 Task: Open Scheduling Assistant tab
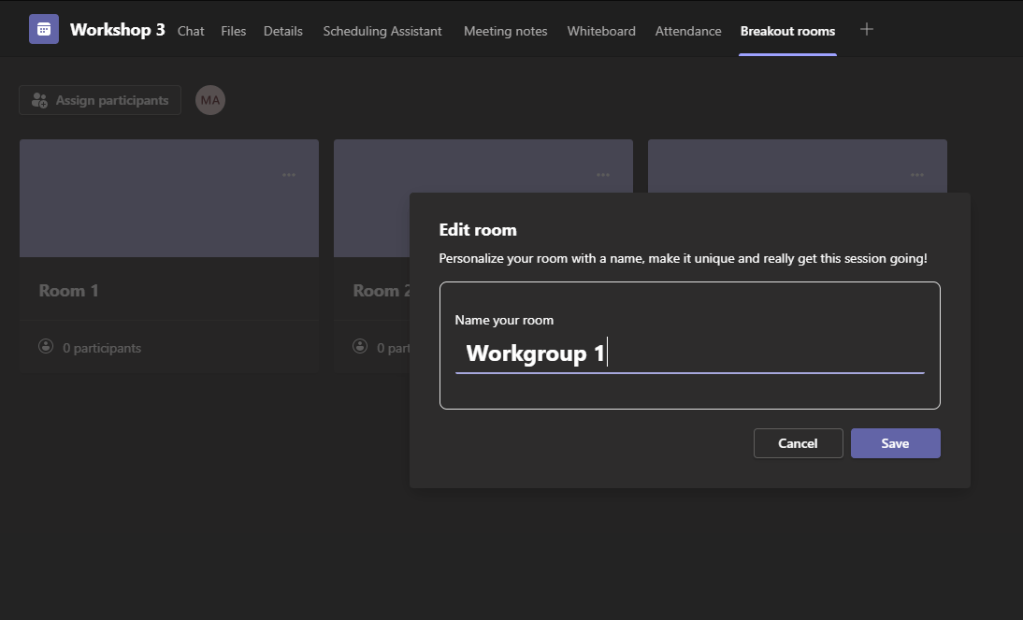pyautogui.click(x=382, y=31)
